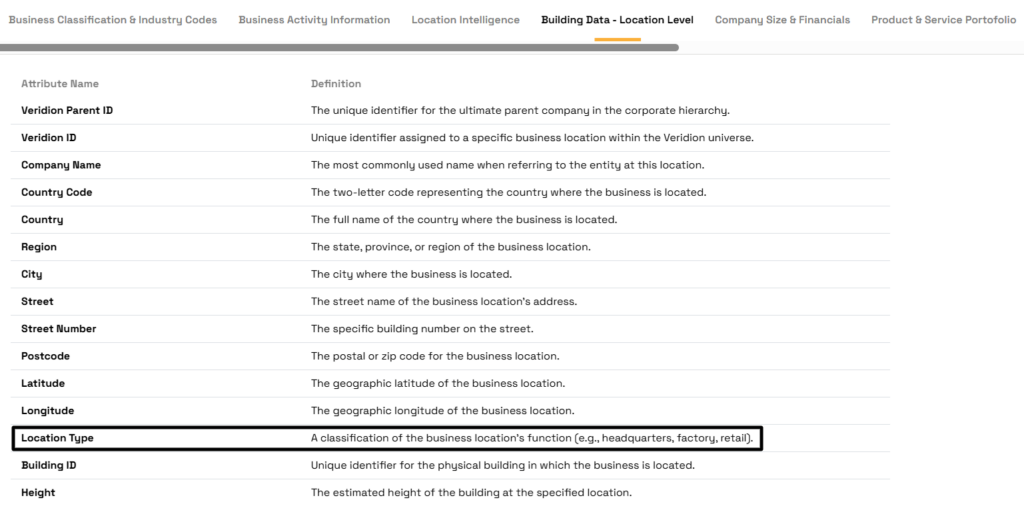Select the Latitude attribute
Viewport: 1024px width, 506px height.
click(x=44, y=383)
